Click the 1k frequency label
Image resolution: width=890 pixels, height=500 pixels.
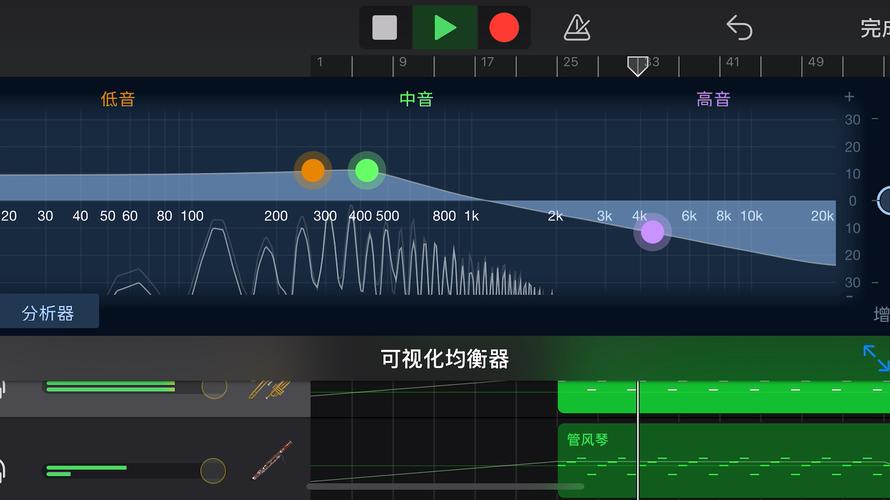point(472,216)
